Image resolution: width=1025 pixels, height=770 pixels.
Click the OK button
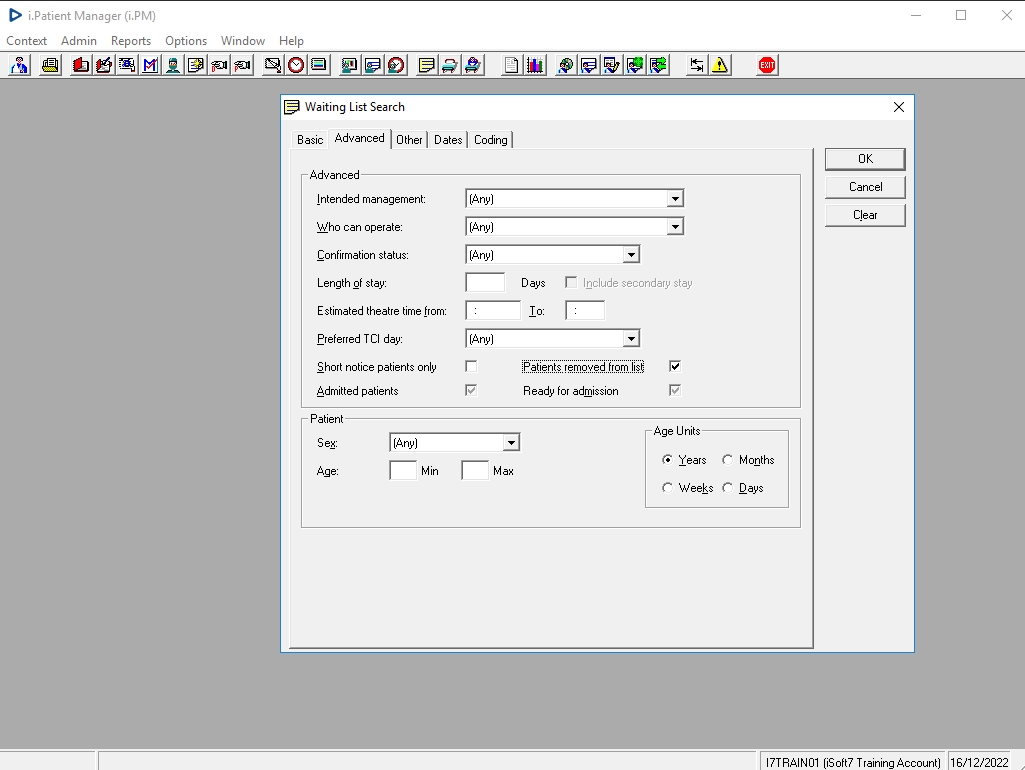tap(865, 159)
